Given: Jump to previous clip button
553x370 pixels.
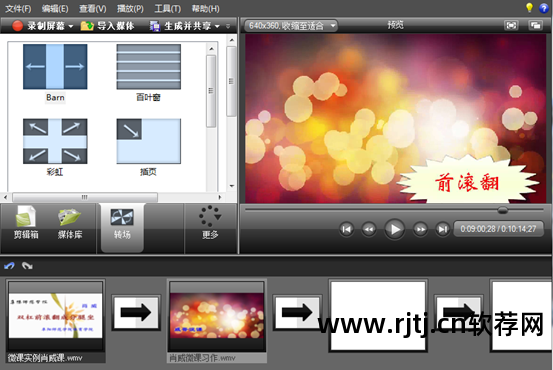Looking at the screenshot, I should (x=346, y=229).
